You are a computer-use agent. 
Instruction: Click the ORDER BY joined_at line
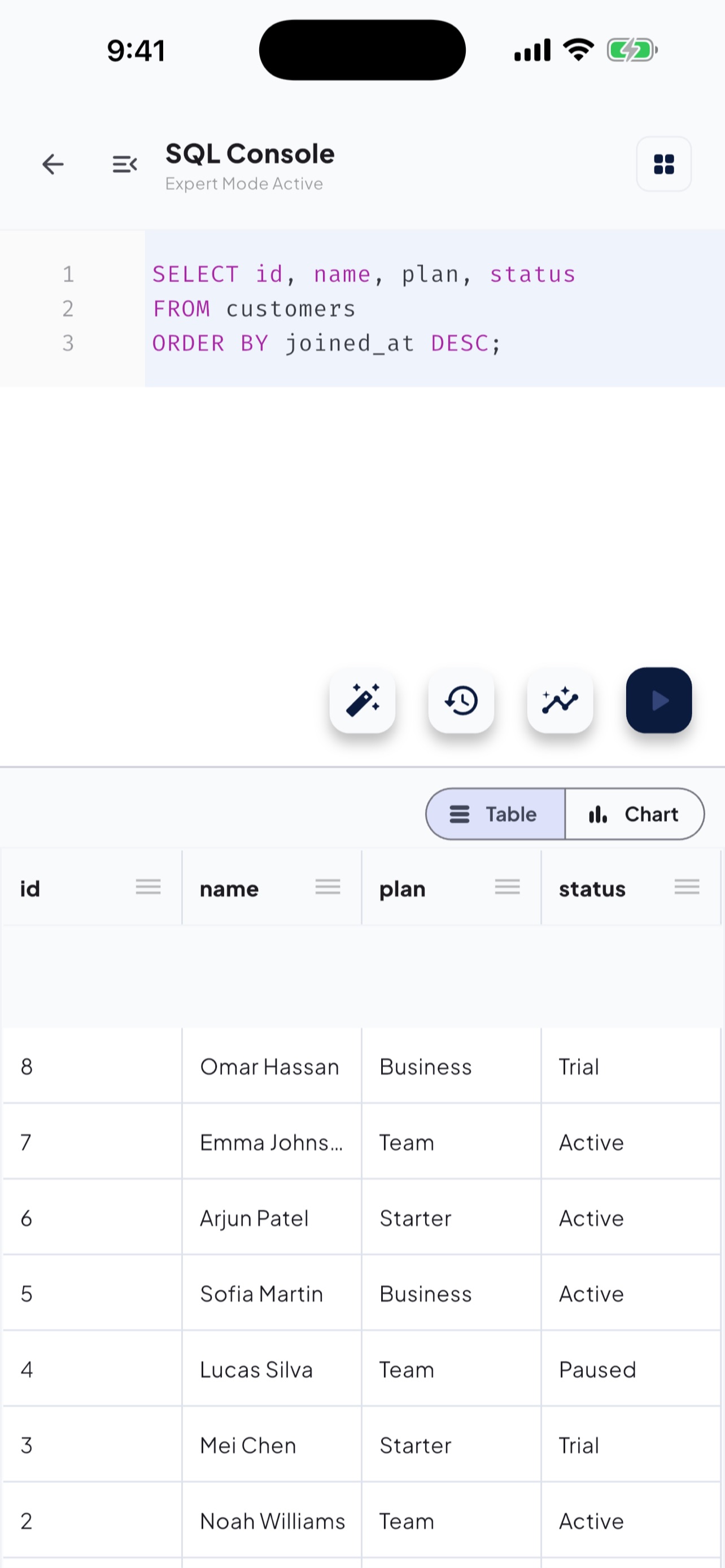pyautogui.click(x=327, y=344)
